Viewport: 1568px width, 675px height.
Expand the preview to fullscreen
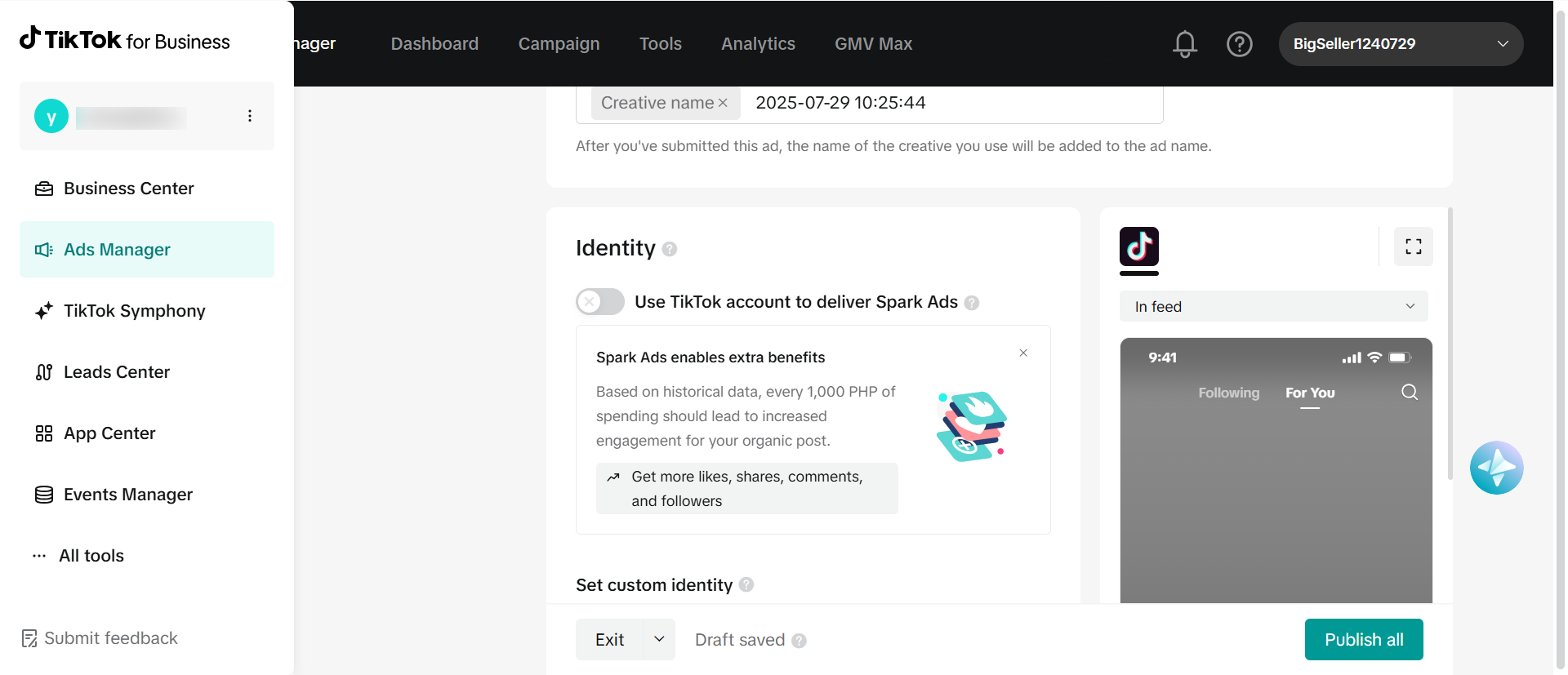tap(1414, 246)
